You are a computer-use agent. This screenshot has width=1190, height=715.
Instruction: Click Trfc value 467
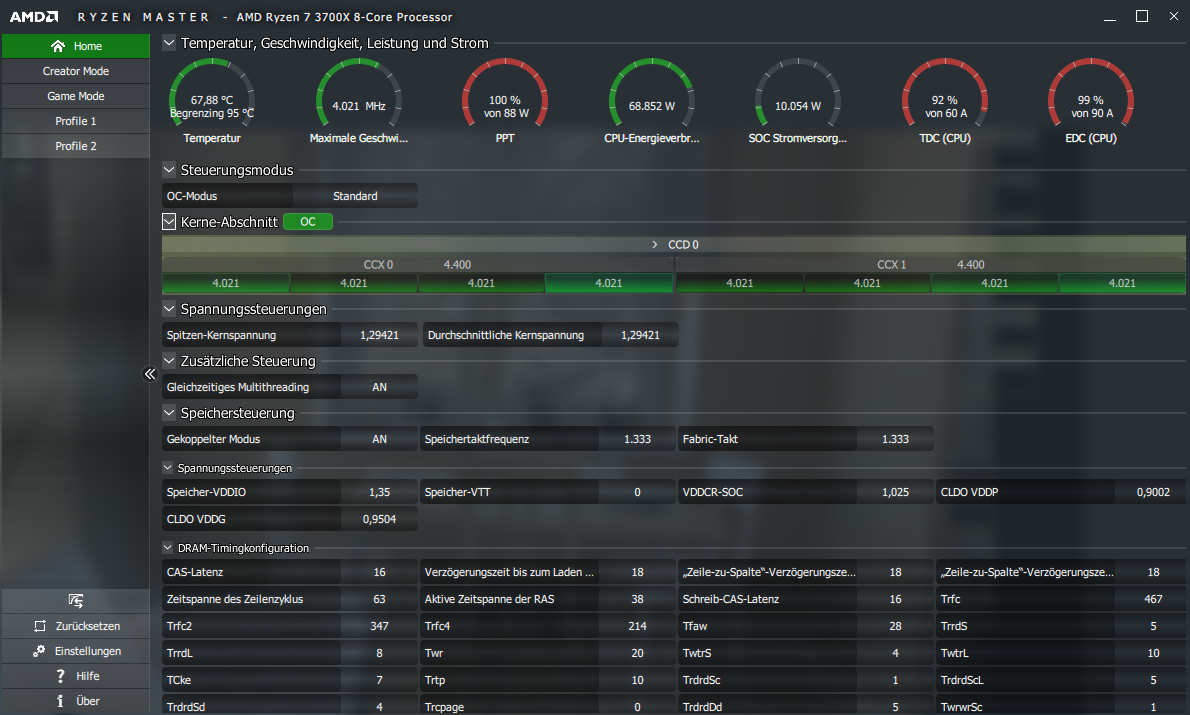click(x=1153, y=599)
